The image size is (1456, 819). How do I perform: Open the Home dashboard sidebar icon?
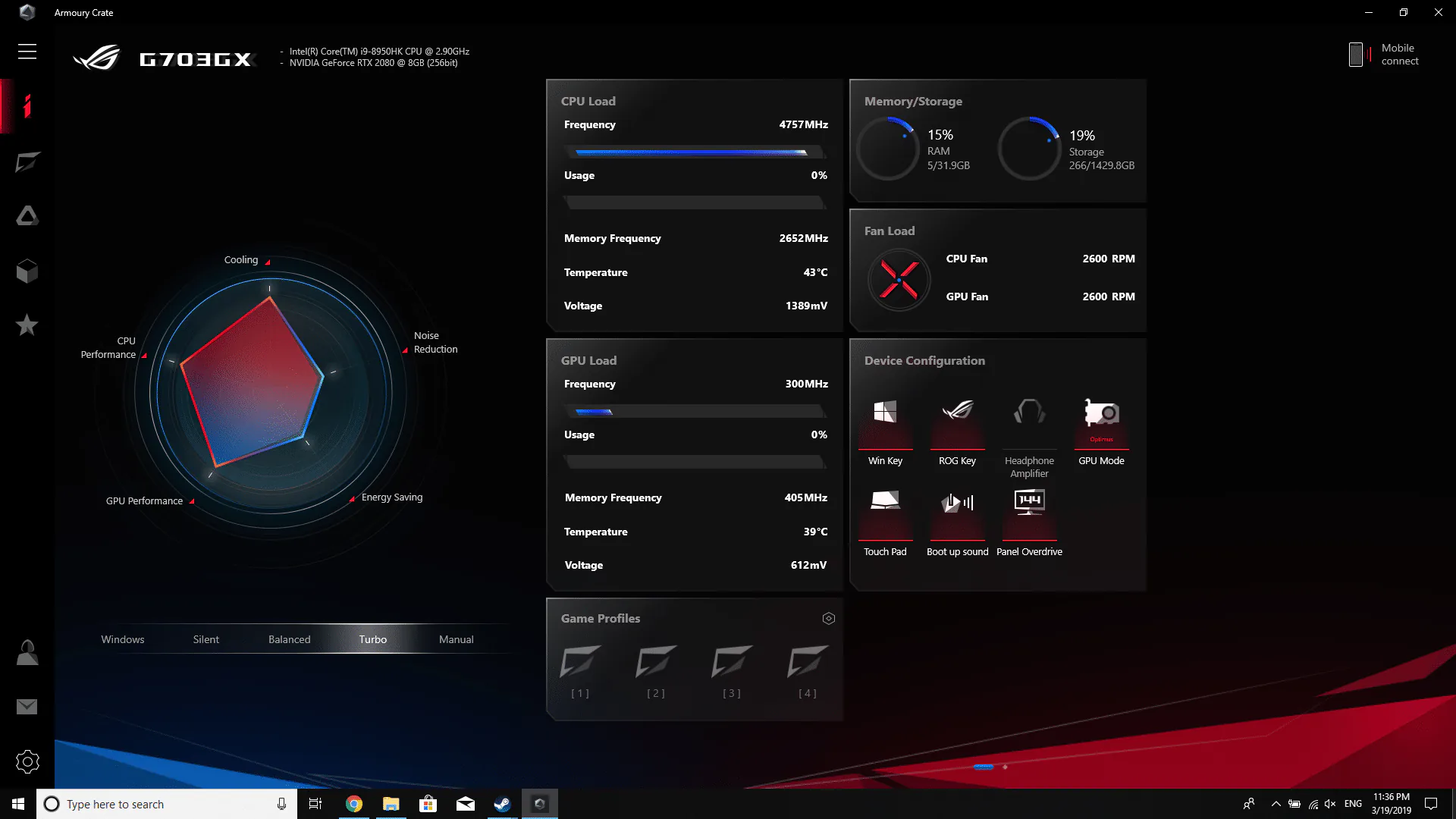tap(27, 106)
